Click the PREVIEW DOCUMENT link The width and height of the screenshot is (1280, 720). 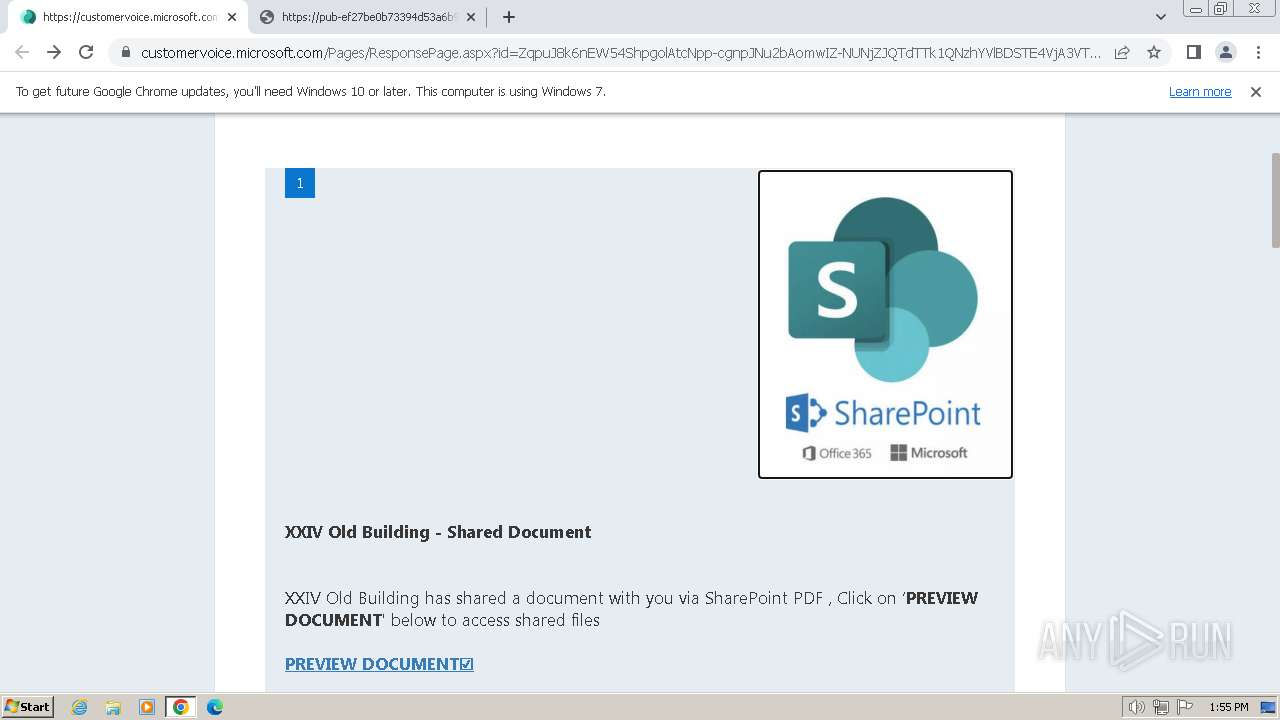click(x=379, y=664)
